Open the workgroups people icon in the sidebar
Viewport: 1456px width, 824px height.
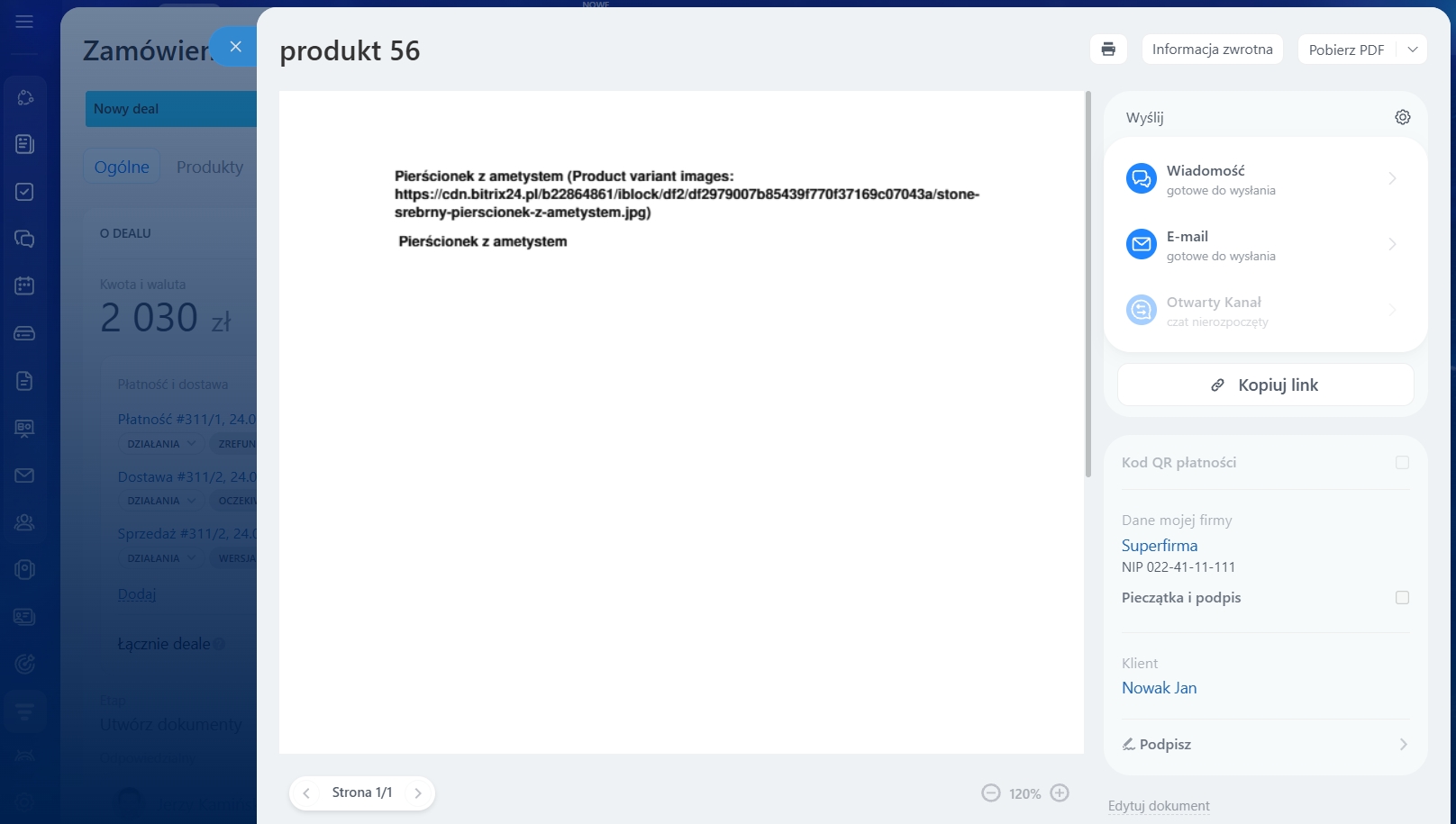coord(25,522)
